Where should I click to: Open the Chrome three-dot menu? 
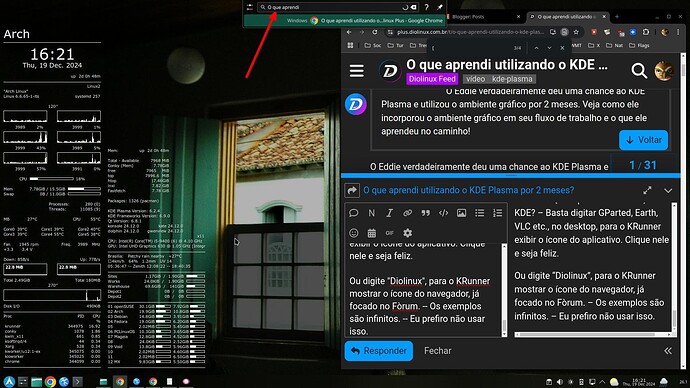tap(678, 32)
